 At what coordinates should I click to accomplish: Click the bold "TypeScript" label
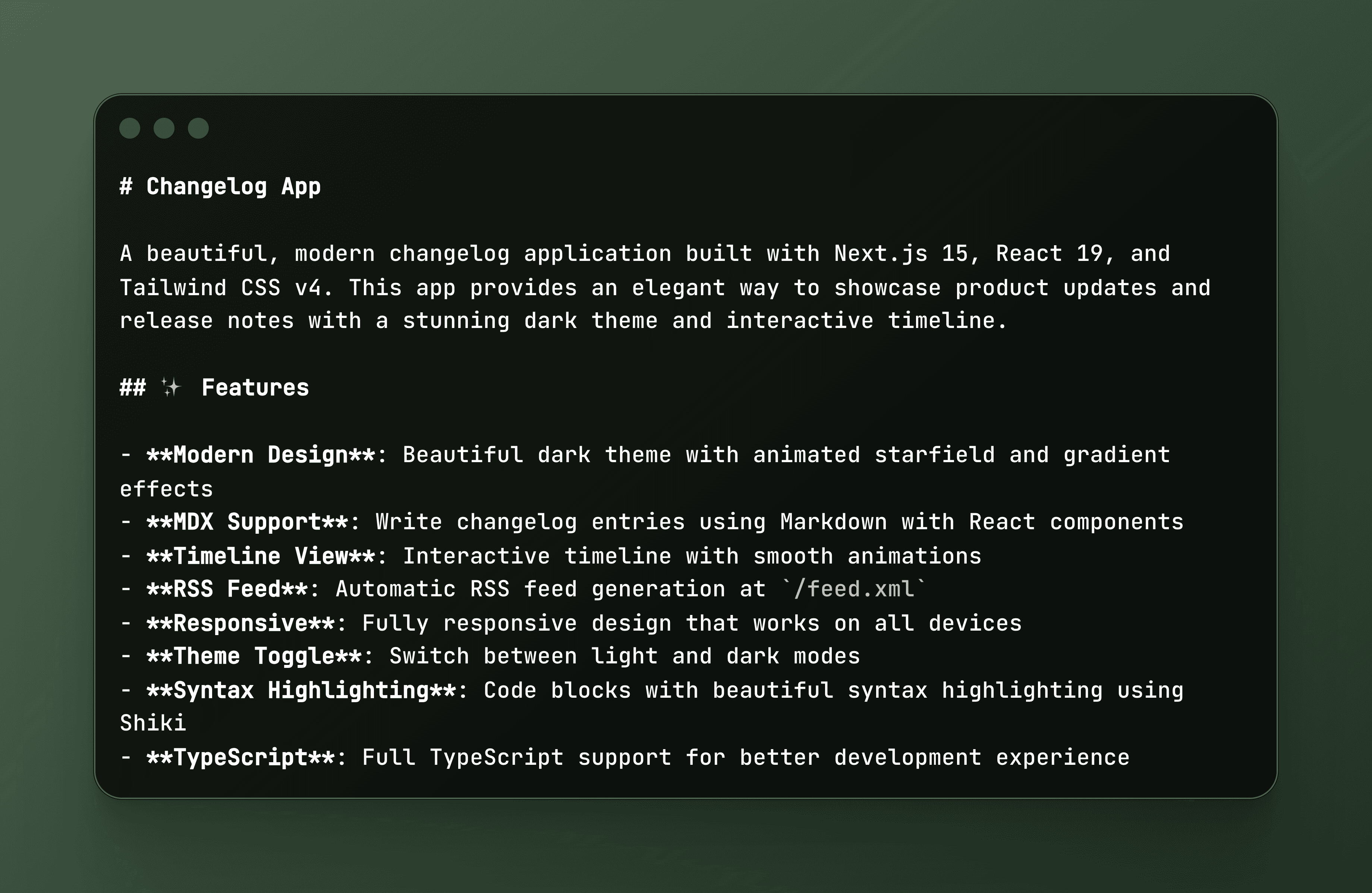point(240,757)
